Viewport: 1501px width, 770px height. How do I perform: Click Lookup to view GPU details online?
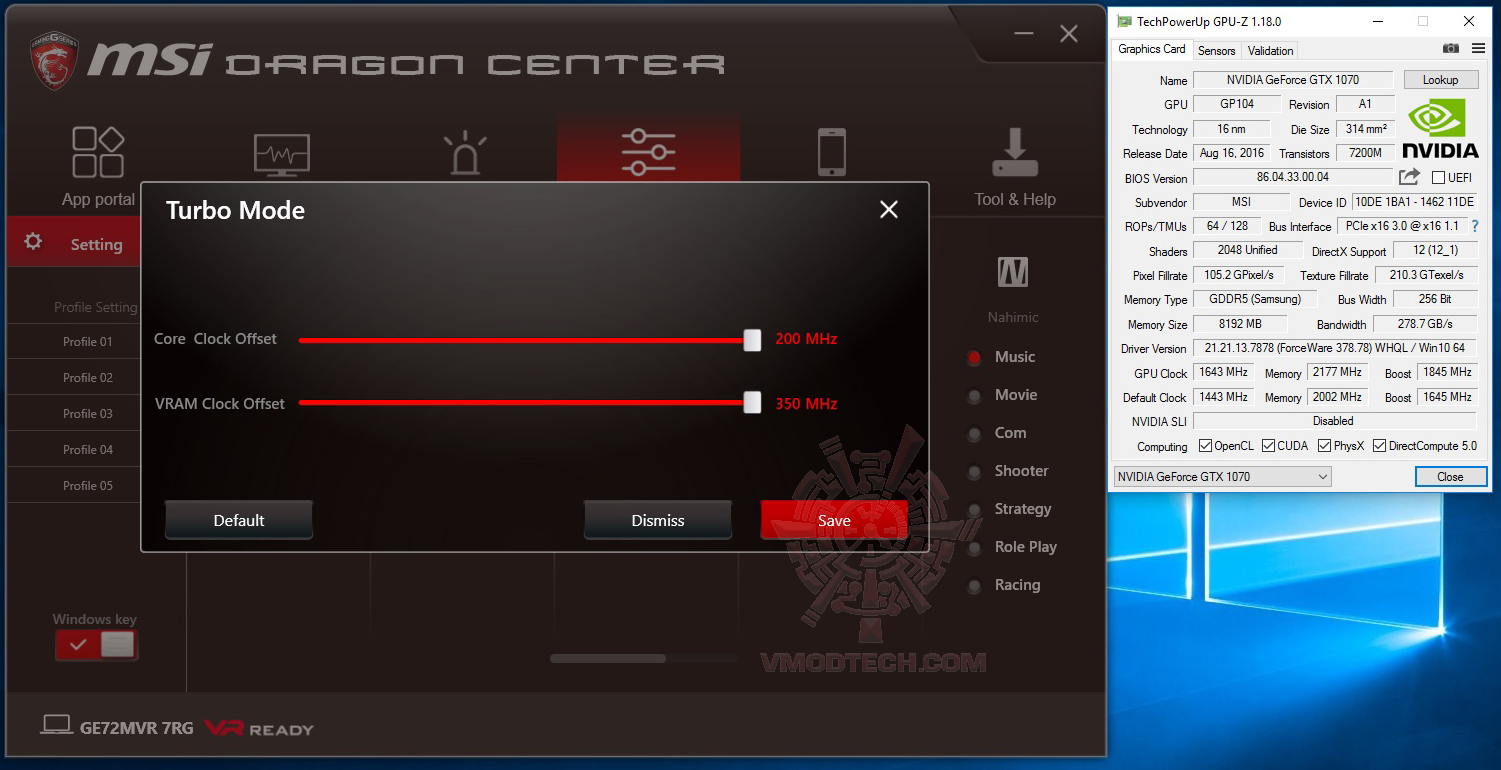pos(1440,79)
